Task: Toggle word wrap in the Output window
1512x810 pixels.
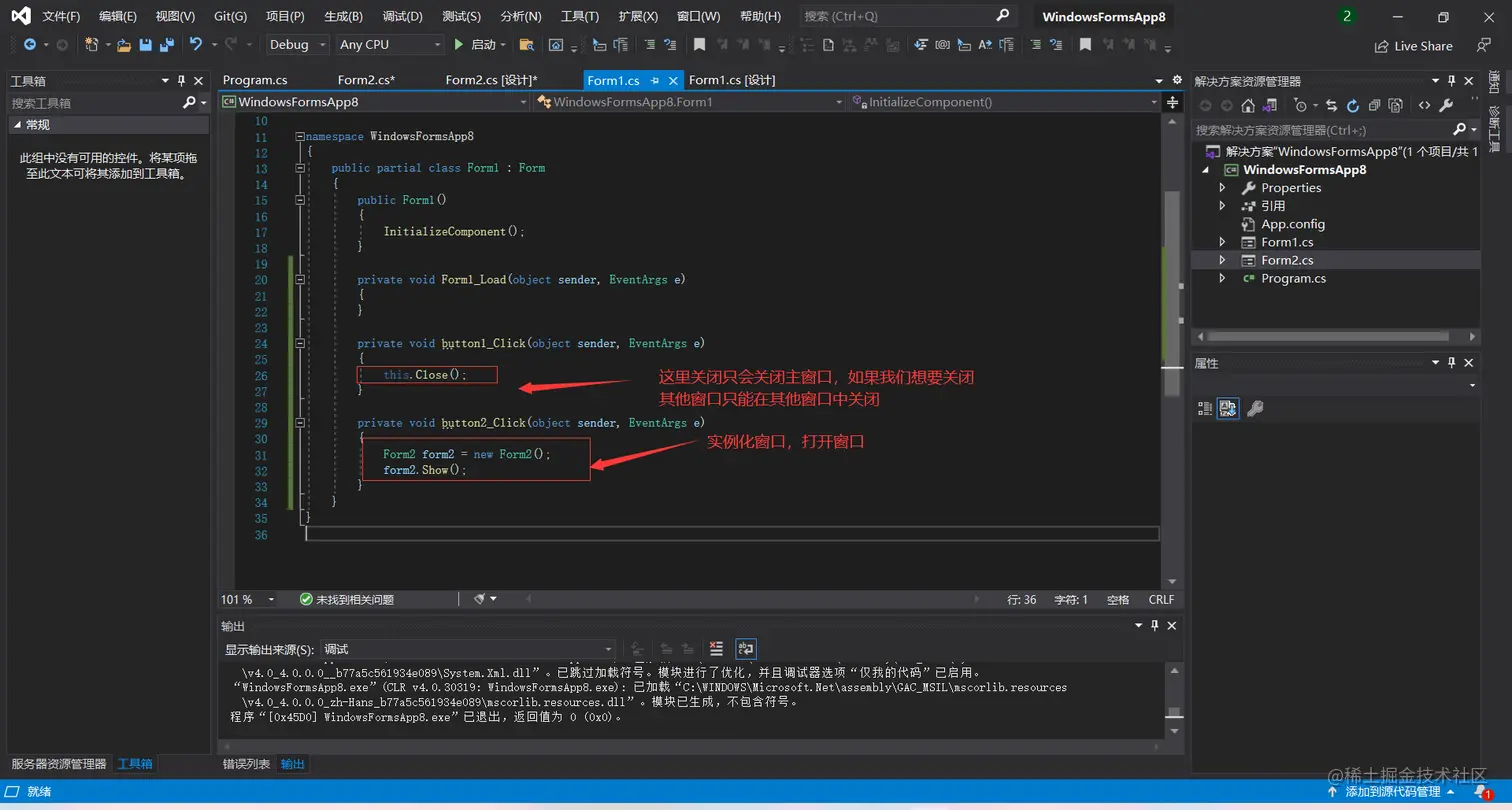Action: [745, 649]
